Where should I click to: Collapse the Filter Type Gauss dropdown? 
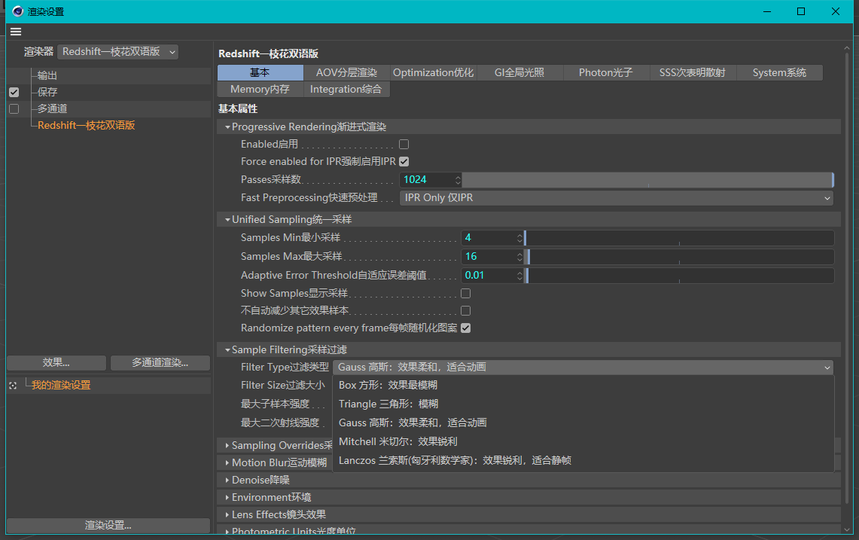[x=583, y=367]
